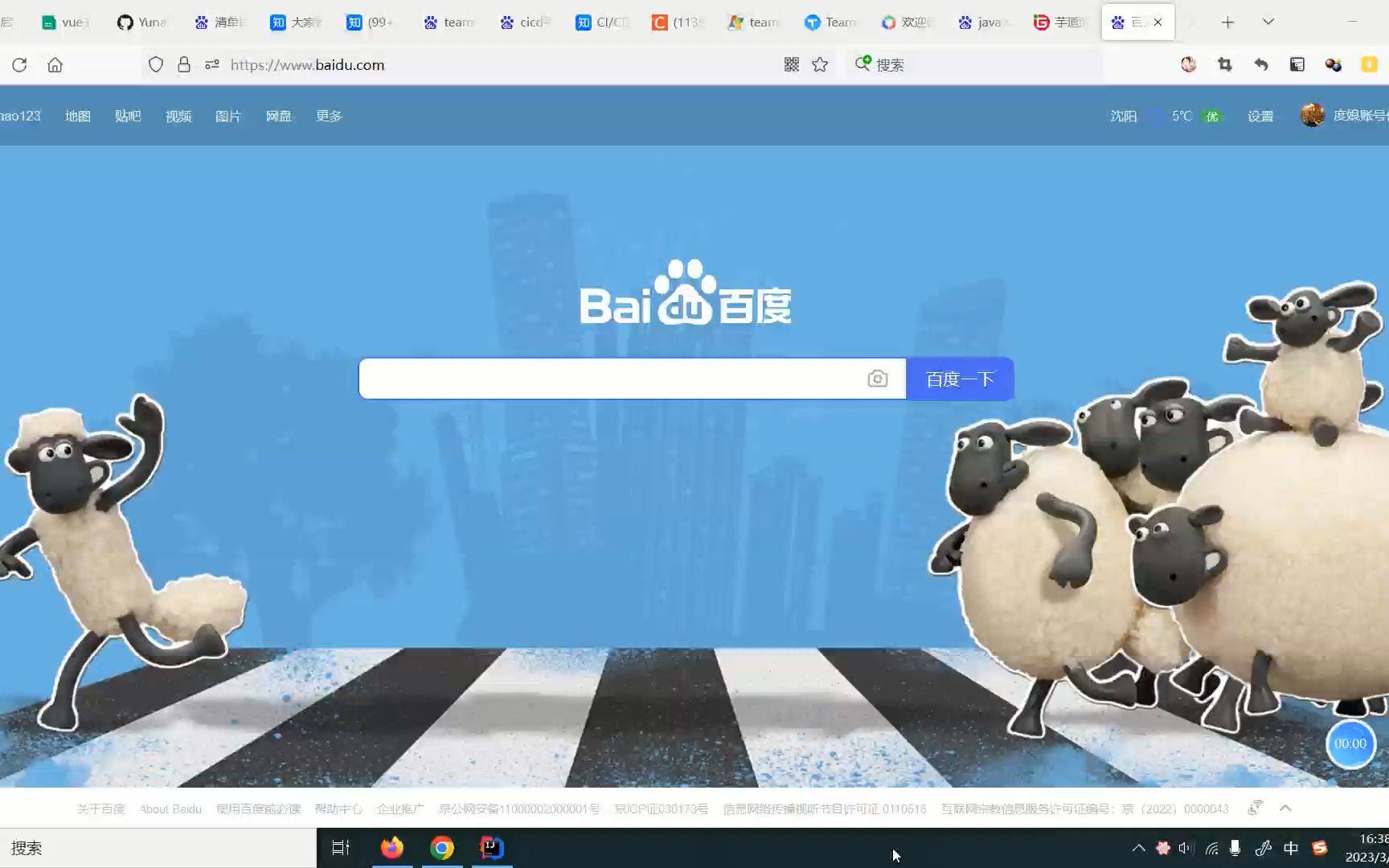Switch to the GitHub Yuna tab

pos(143,23)
